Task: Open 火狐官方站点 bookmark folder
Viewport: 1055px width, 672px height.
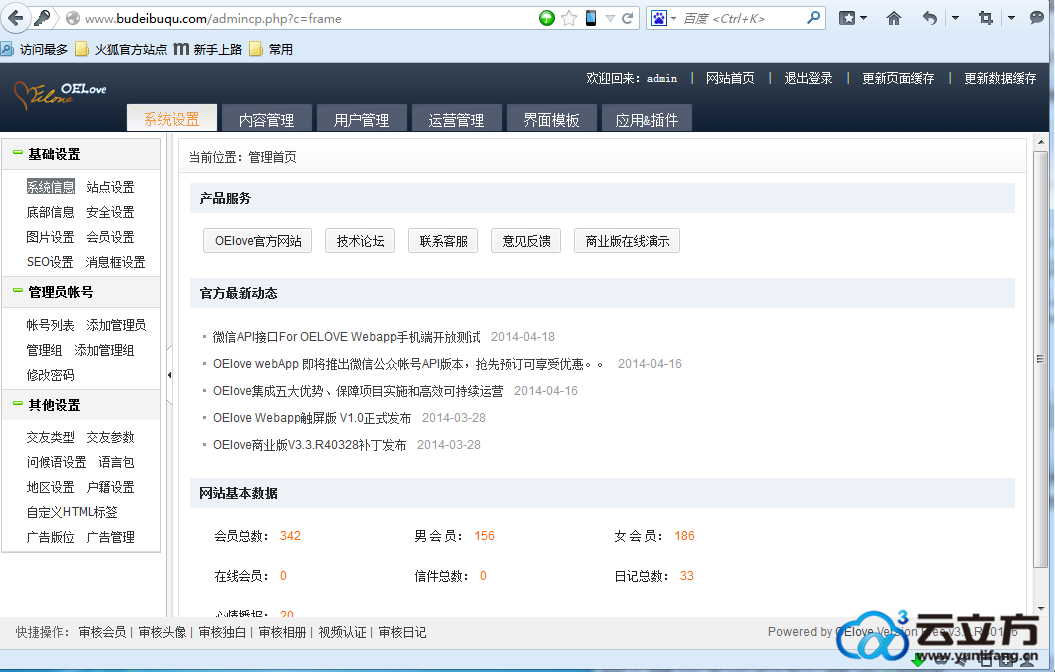Action: pos(121,49)
